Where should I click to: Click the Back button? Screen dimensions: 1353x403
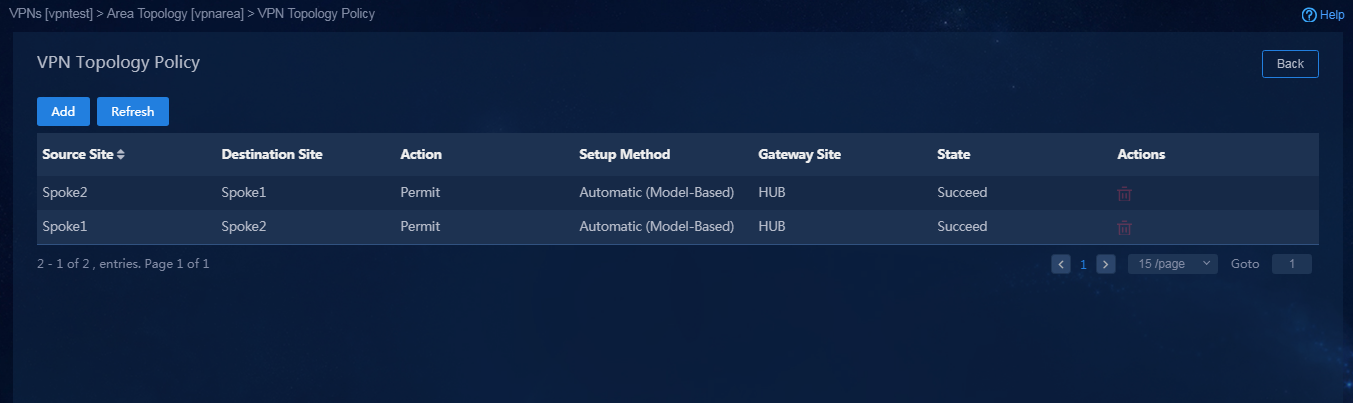tap(1290, 64)
